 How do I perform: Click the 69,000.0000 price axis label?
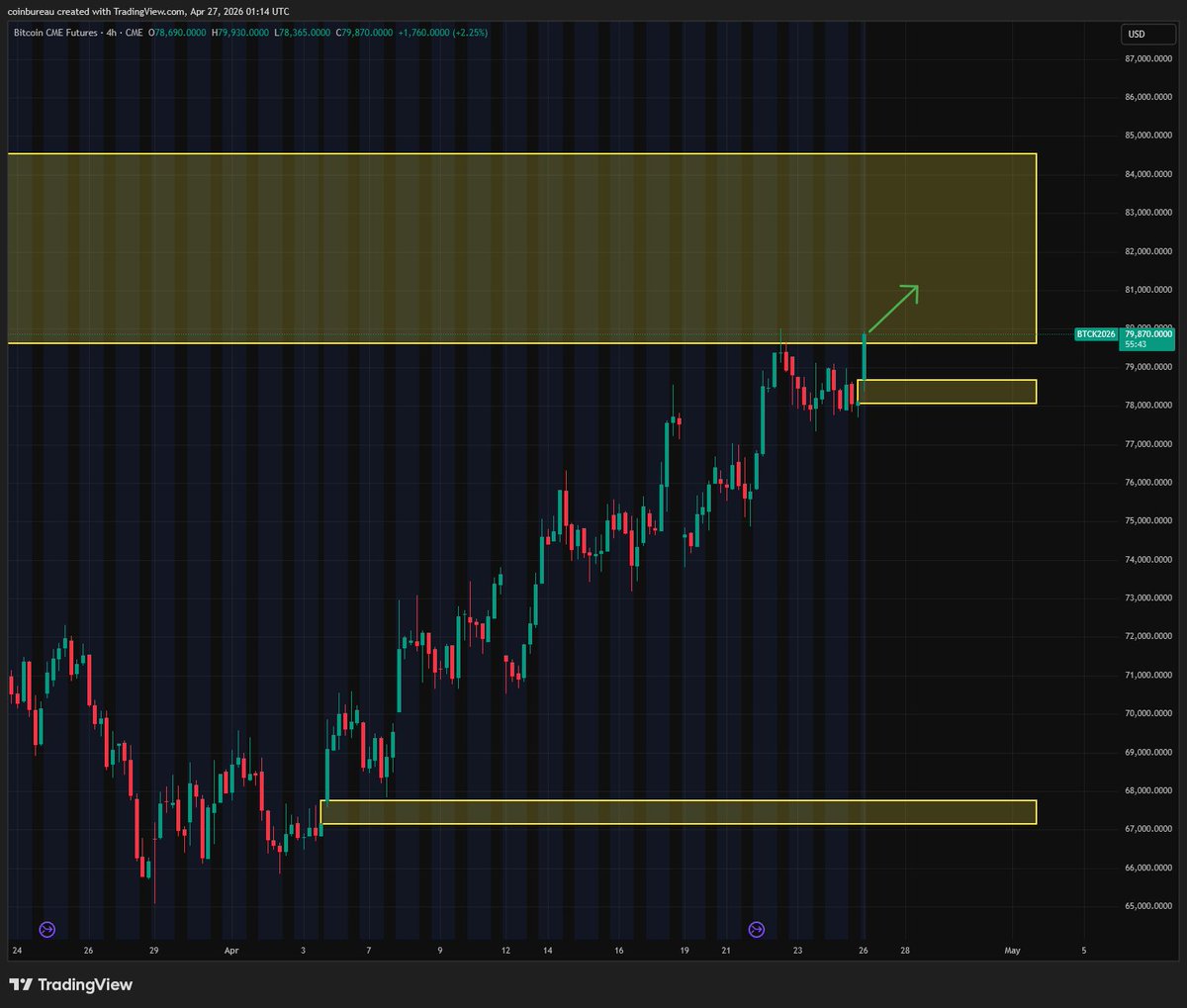pos(1148,753)
